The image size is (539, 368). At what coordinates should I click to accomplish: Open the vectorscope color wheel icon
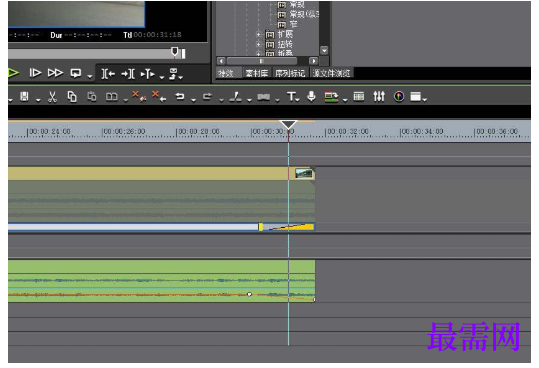pos(399,97)
